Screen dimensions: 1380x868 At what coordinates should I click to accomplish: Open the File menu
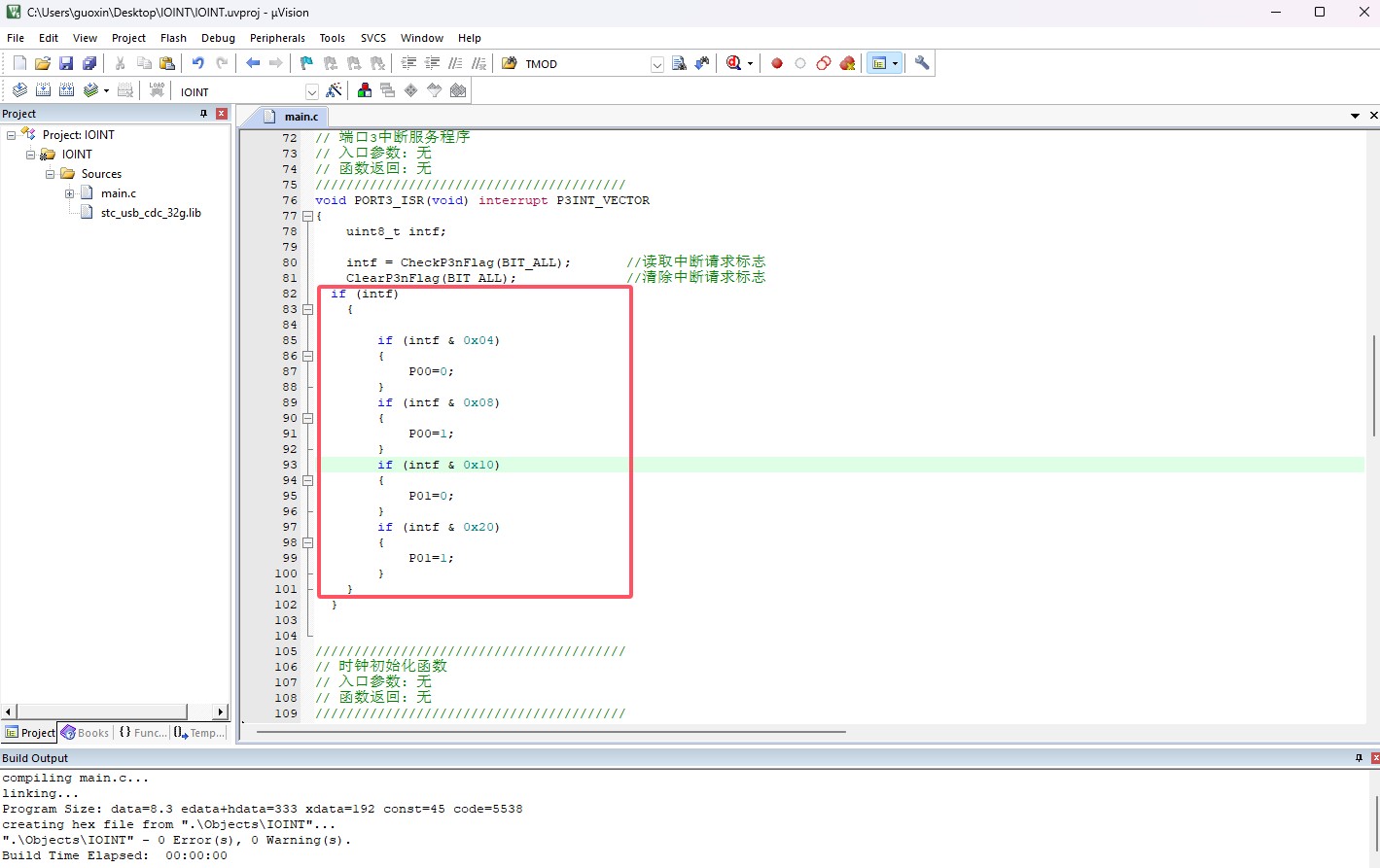pyautogui.click(x=16, y=38)
